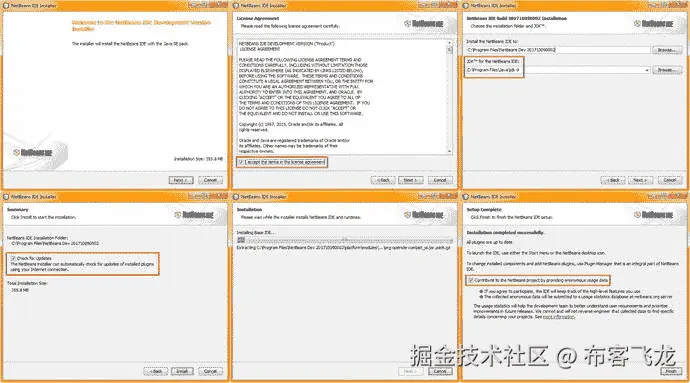The image size is (690, 383).
Task: Click Cancel in the installation folder window
Action: click(670, 180)
